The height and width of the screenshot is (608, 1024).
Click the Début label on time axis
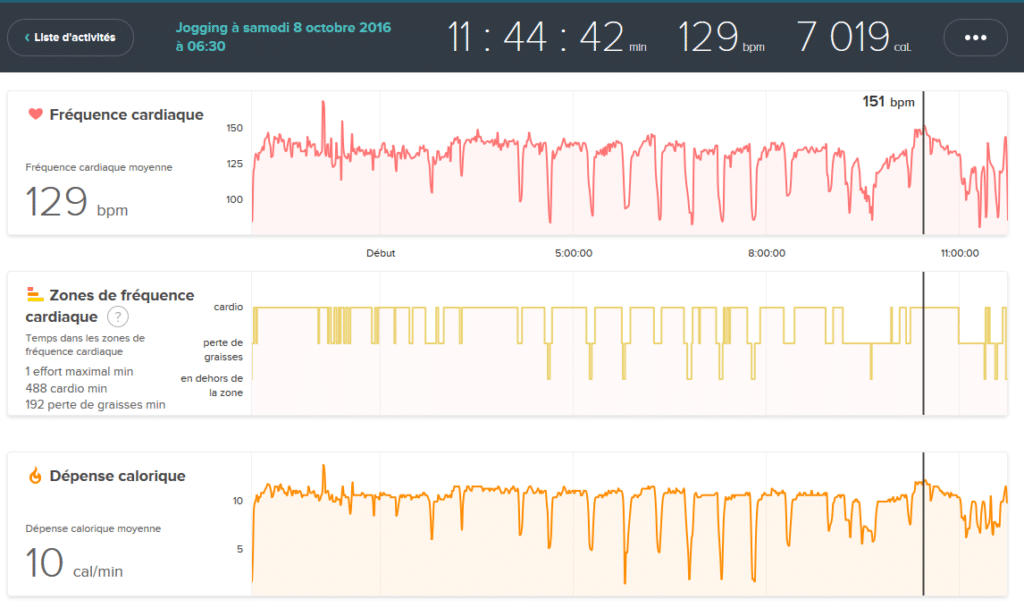[381, 254]
